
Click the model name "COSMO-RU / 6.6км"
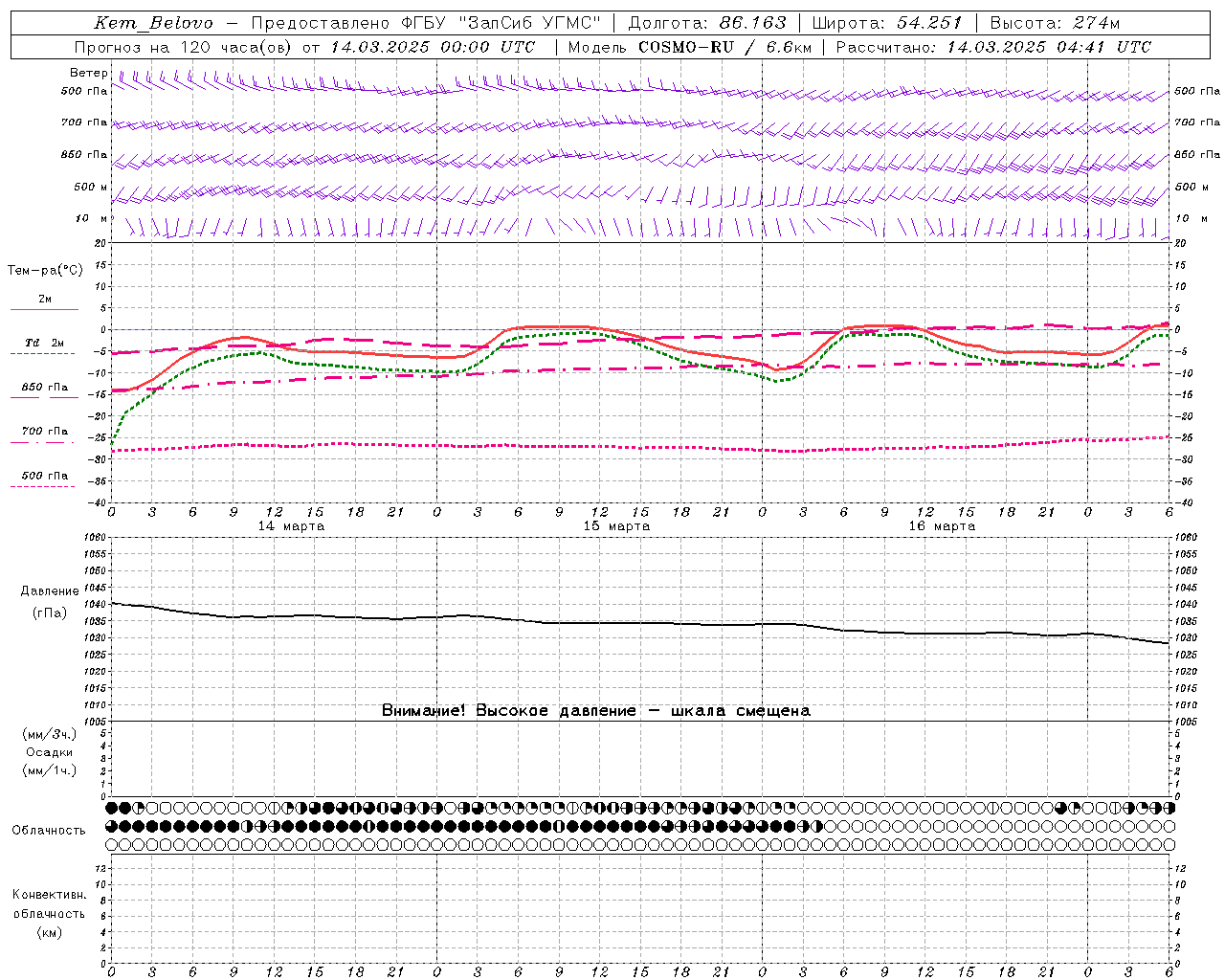[x=724, y=47]
